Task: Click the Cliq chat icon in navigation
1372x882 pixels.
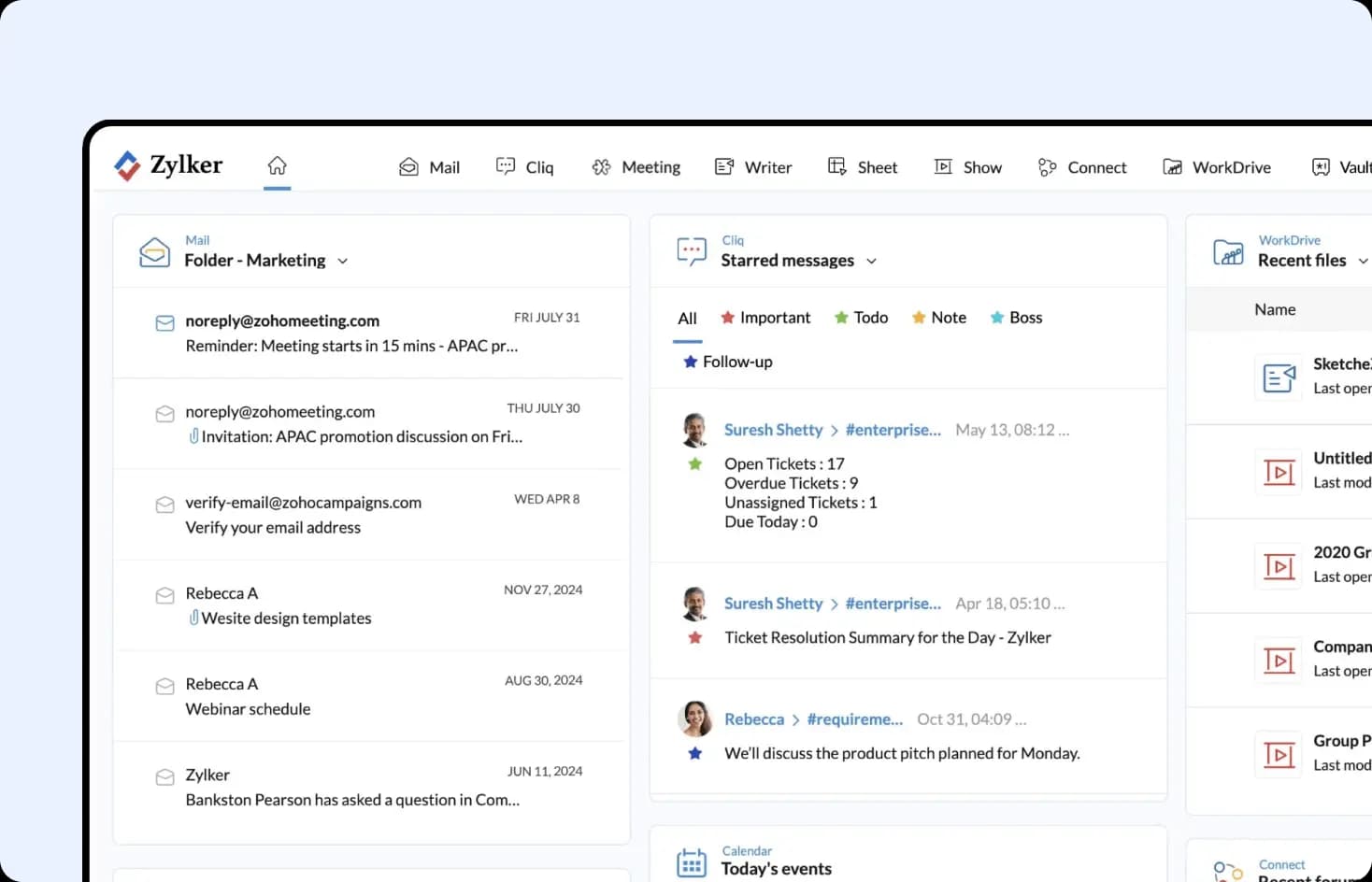Action: pyautogui.click(x=506, y=166)
